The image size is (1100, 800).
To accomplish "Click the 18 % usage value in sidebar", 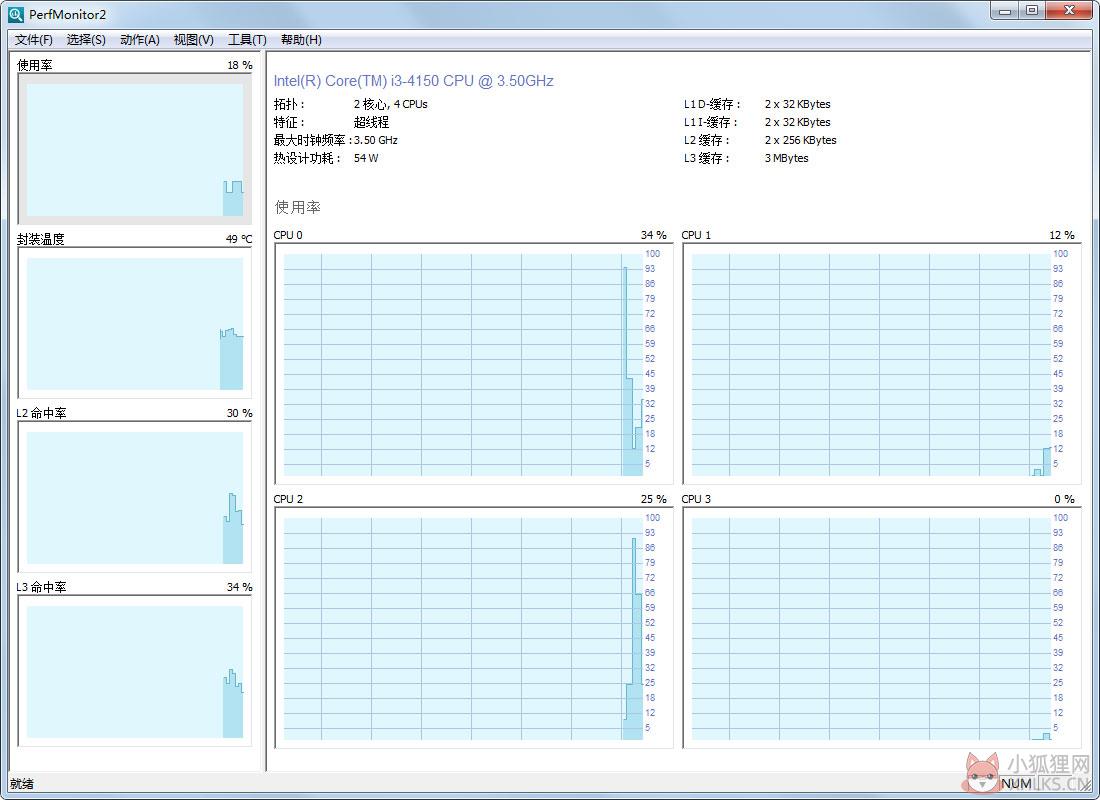I will [240, 65].
